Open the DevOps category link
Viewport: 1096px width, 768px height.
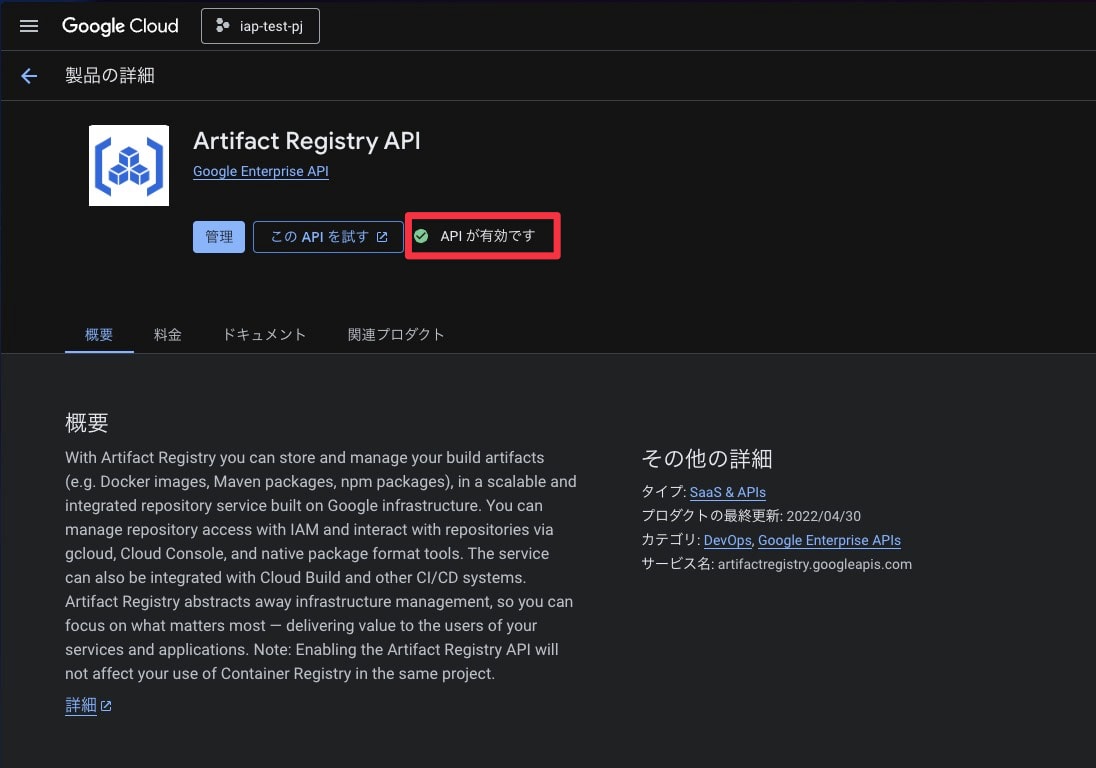pos(728,540)
